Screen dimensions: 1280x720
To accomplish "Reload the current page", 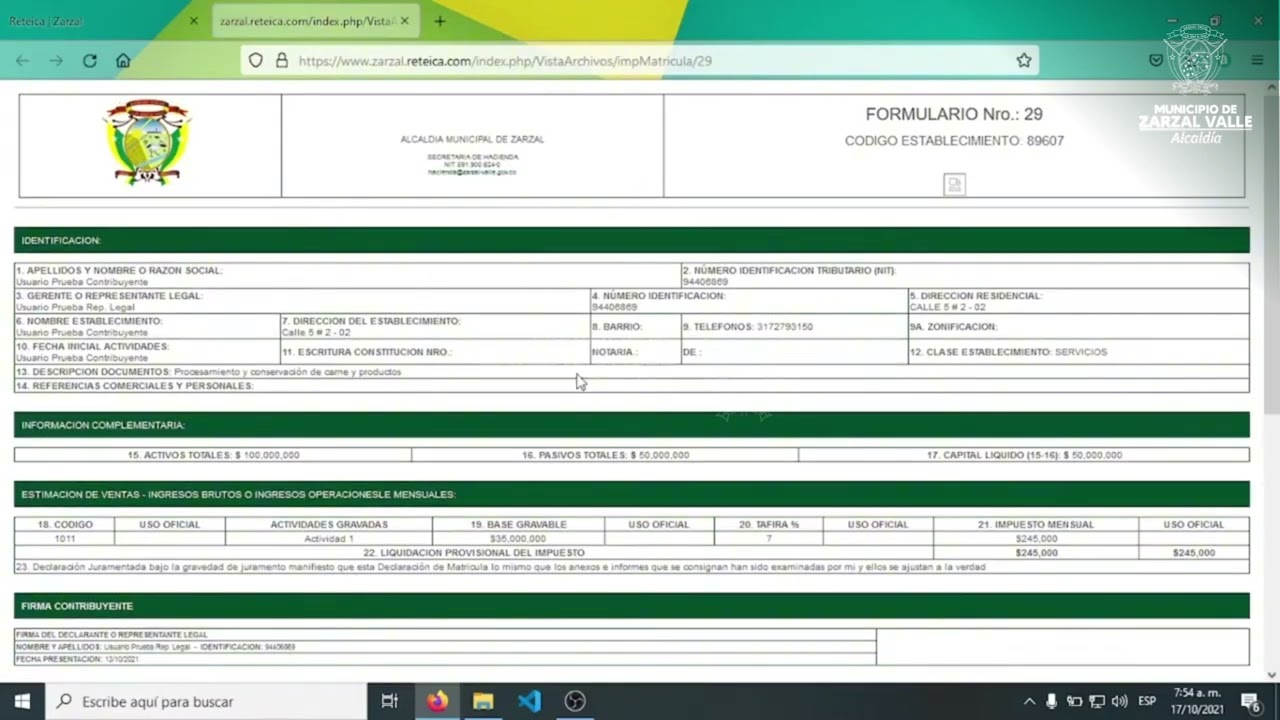I will click(90, 61).
